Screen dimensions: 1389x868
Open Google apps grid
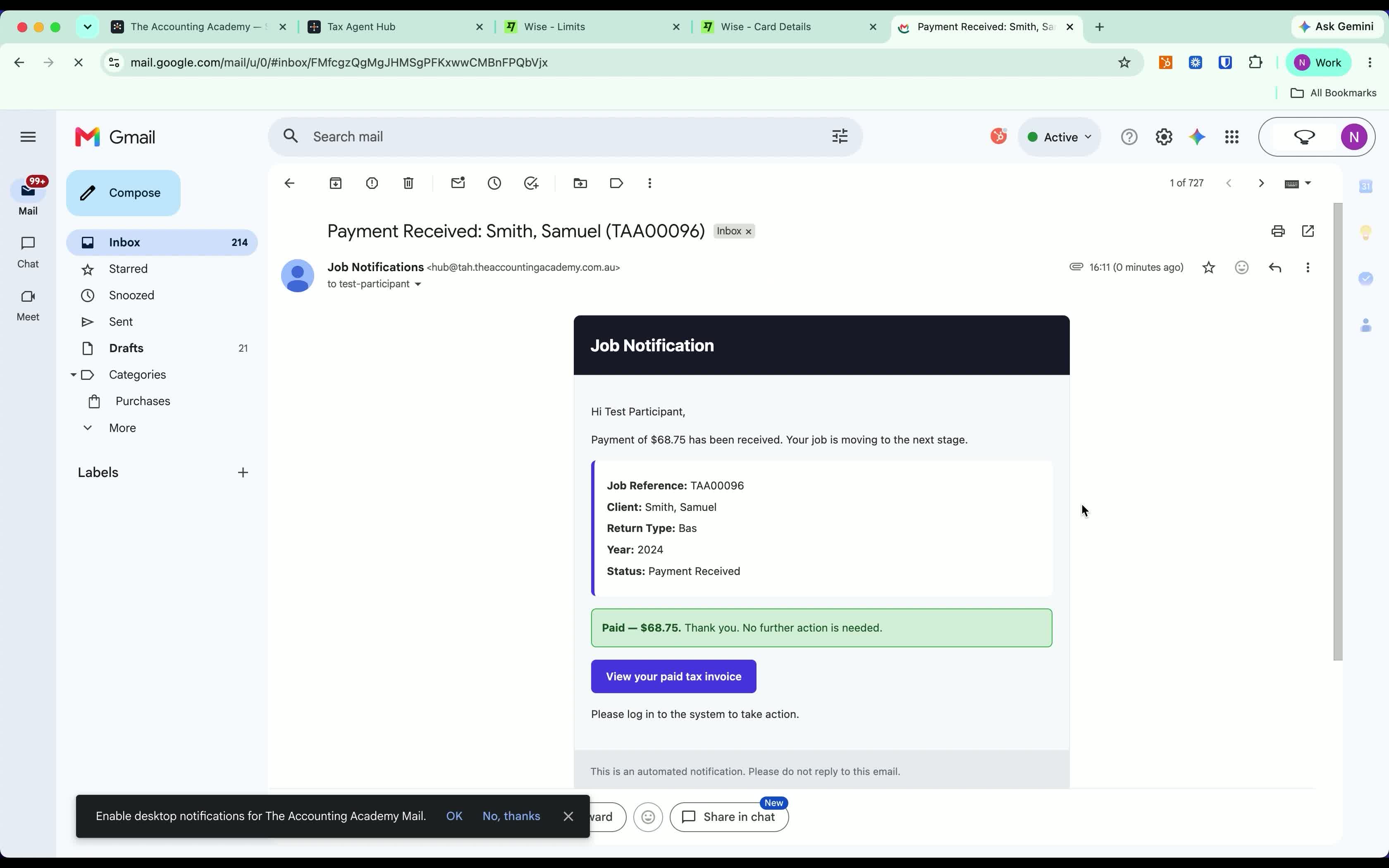click(1232, 137)
